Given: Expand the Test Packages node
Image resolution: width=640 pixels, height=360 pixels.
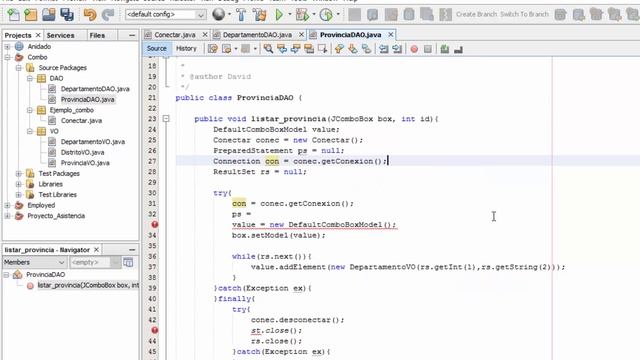Looking at the screenshot, I should click(x=18, y=173).
